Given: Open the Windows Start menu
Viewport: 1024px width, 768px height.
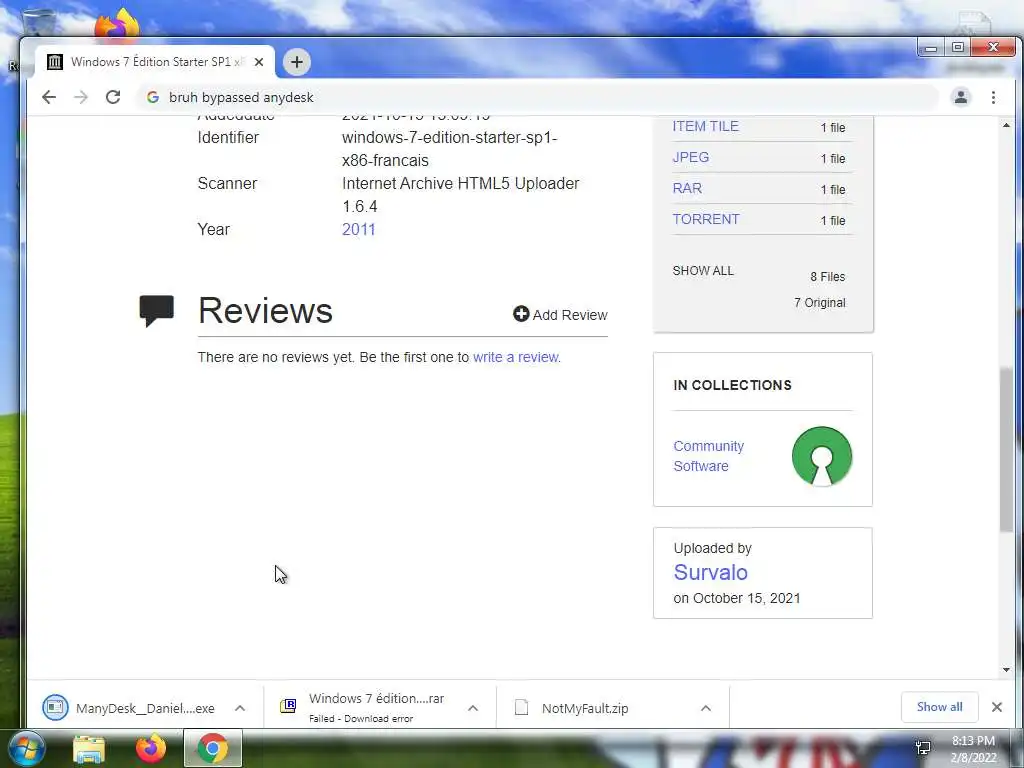Looking at the screenshot, I should [25, 748].
